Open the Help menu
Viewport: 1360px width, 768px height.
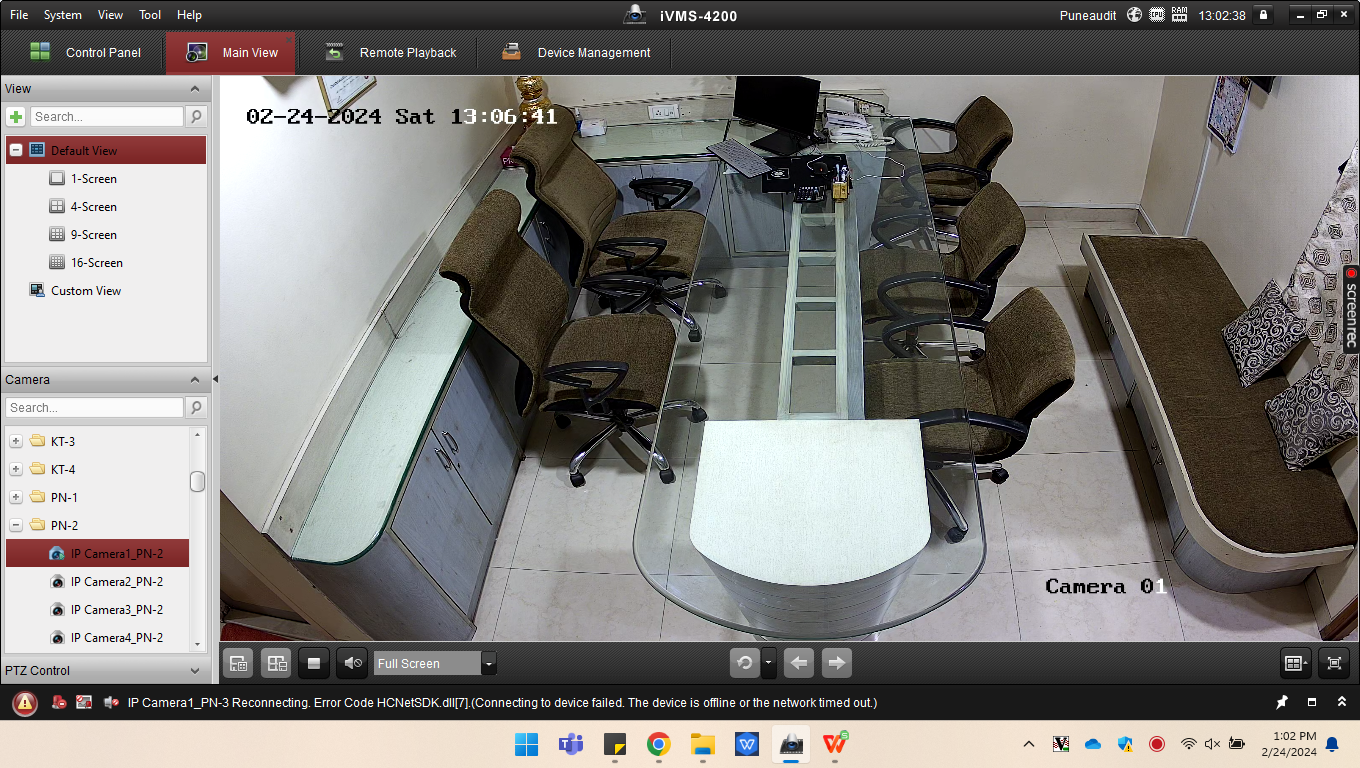pyautogui.click(x=189, y=15)
